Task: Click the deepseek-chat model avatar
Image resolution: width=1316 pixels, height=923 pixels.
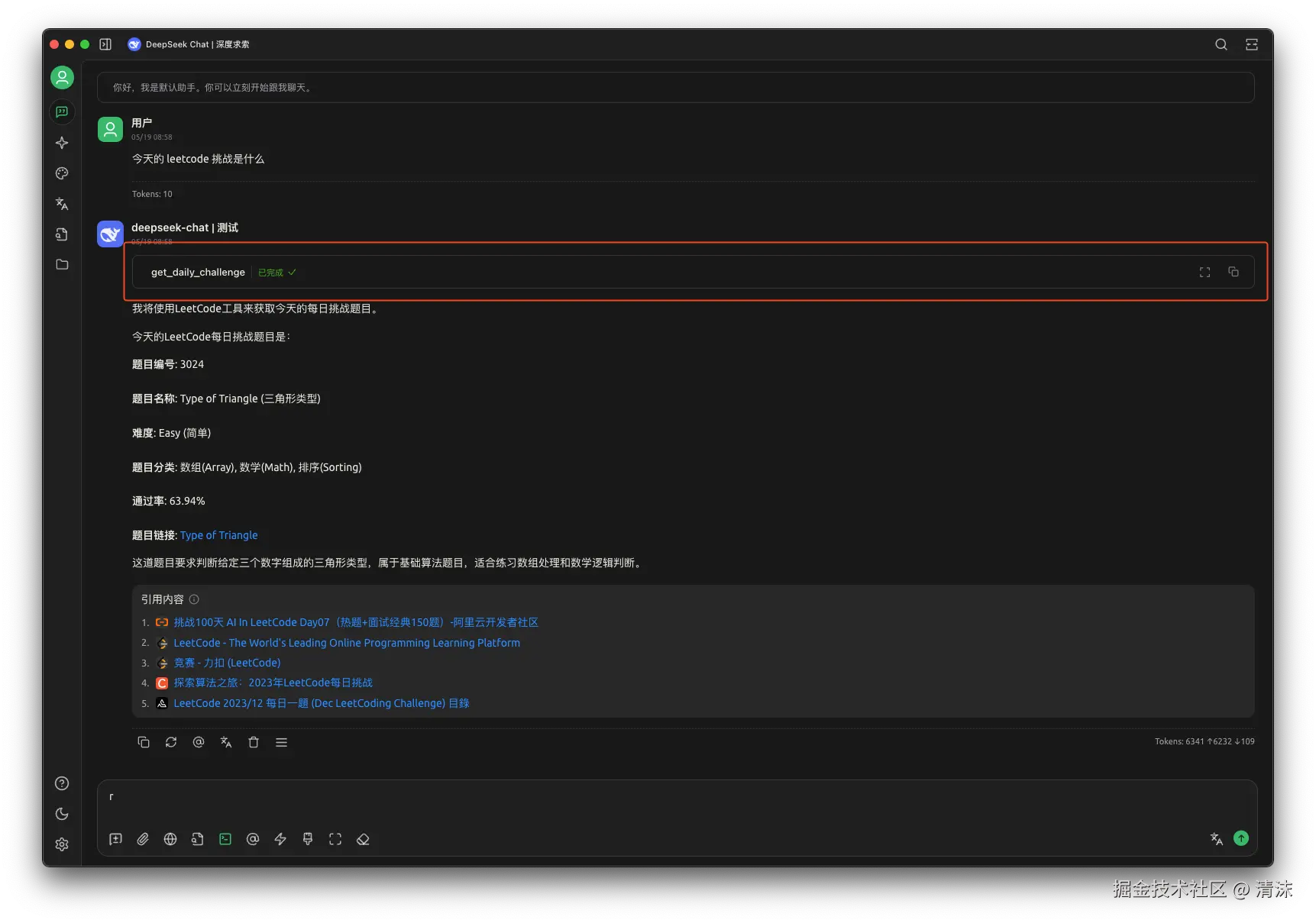Action: coord(110,234)
